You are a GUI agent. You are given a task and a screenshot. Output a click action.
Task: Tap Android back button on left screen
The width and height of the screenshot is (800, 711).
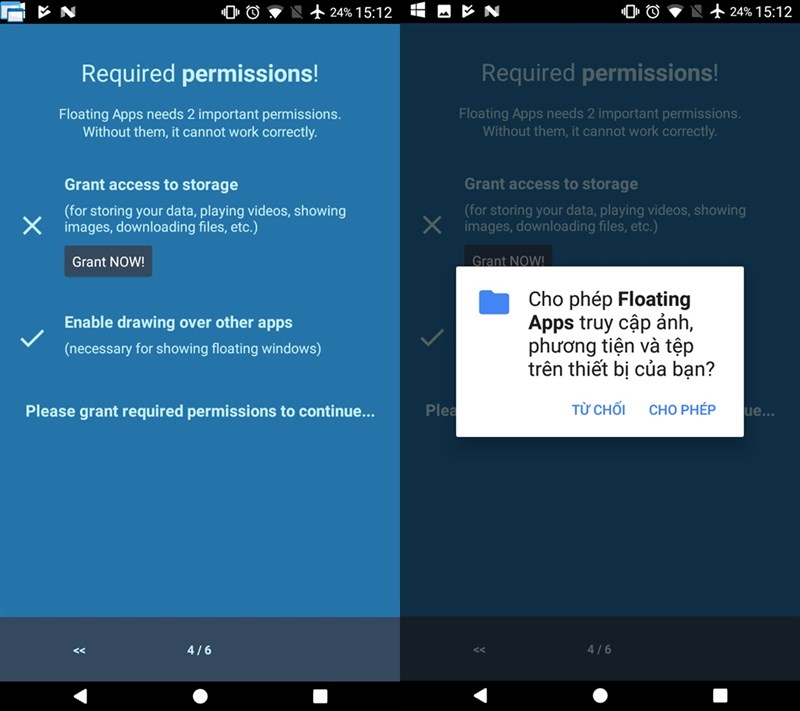tap(80, 696)
